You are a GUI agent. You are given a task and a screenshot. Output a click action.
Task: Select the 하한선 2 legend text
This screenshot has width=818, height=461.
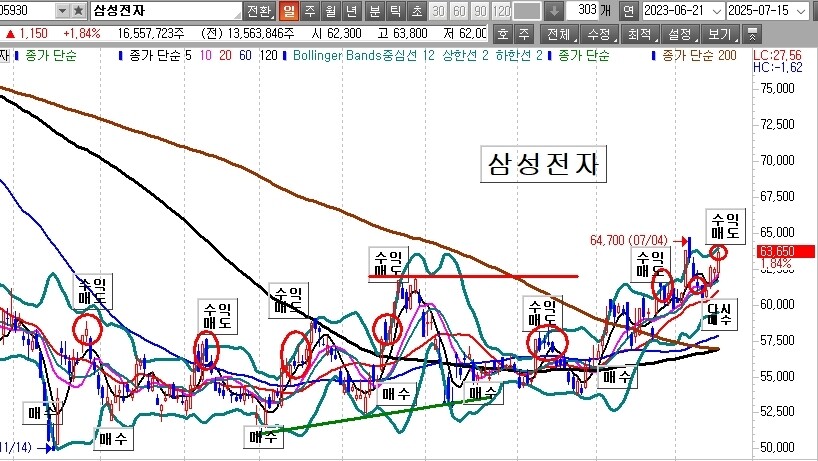pos(519,55)
